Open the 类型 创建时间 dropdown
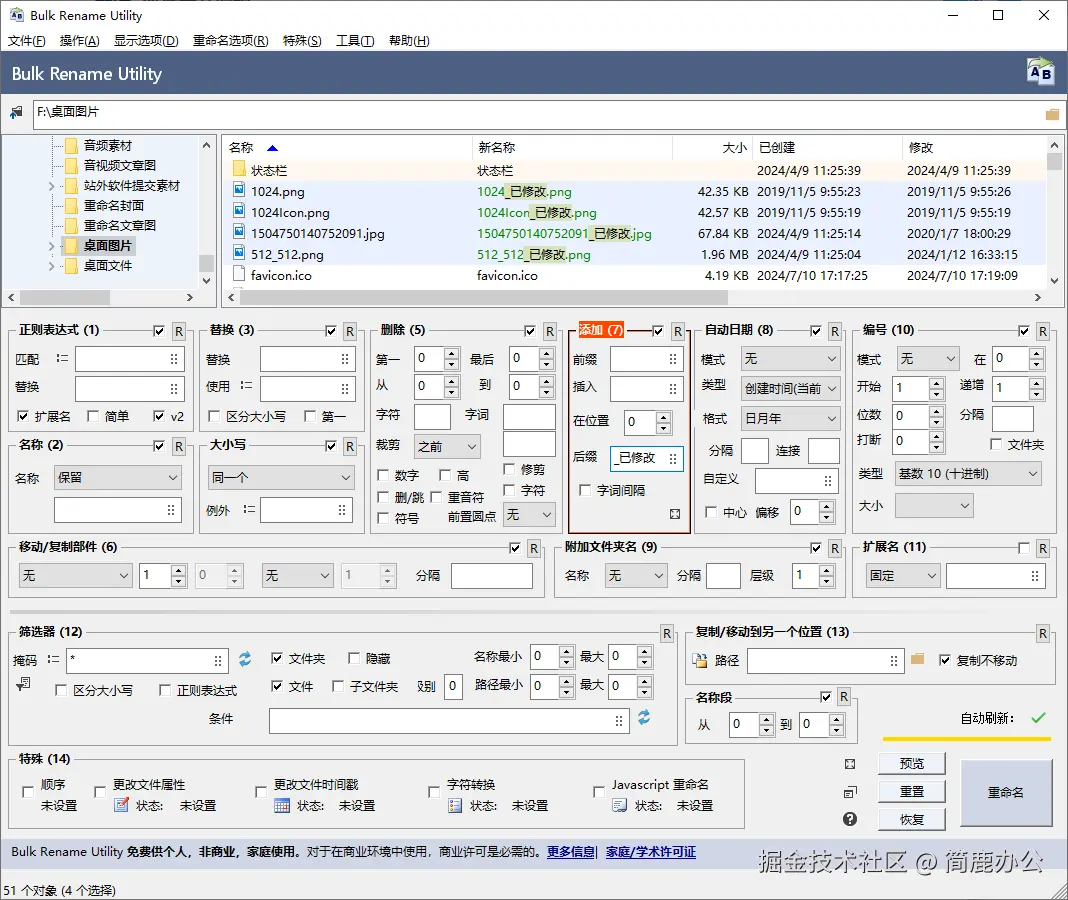This screenshot has width=1068, height=900. 790,388
